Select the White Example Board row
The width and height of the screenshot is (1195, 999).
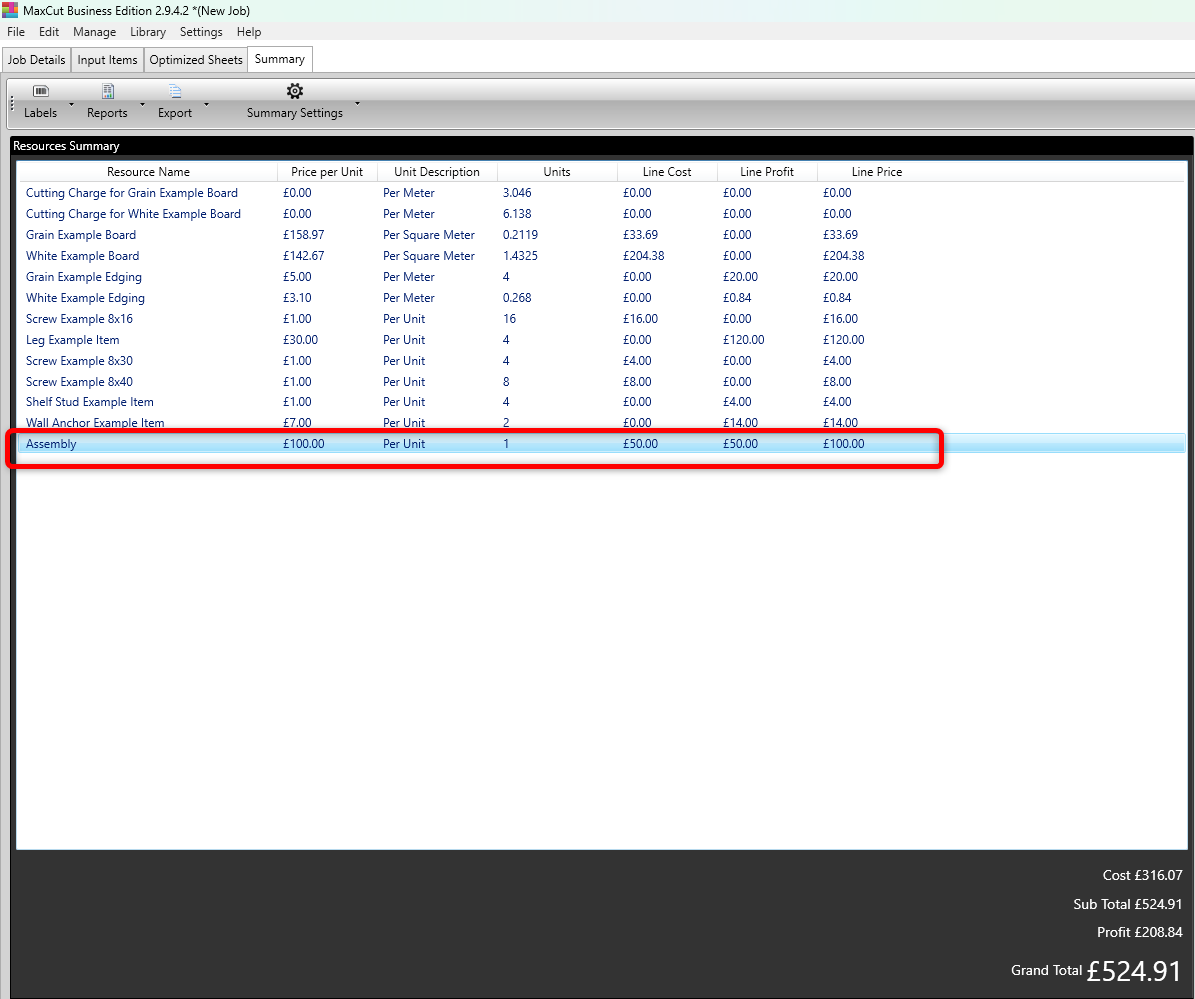tap(601, 256)
